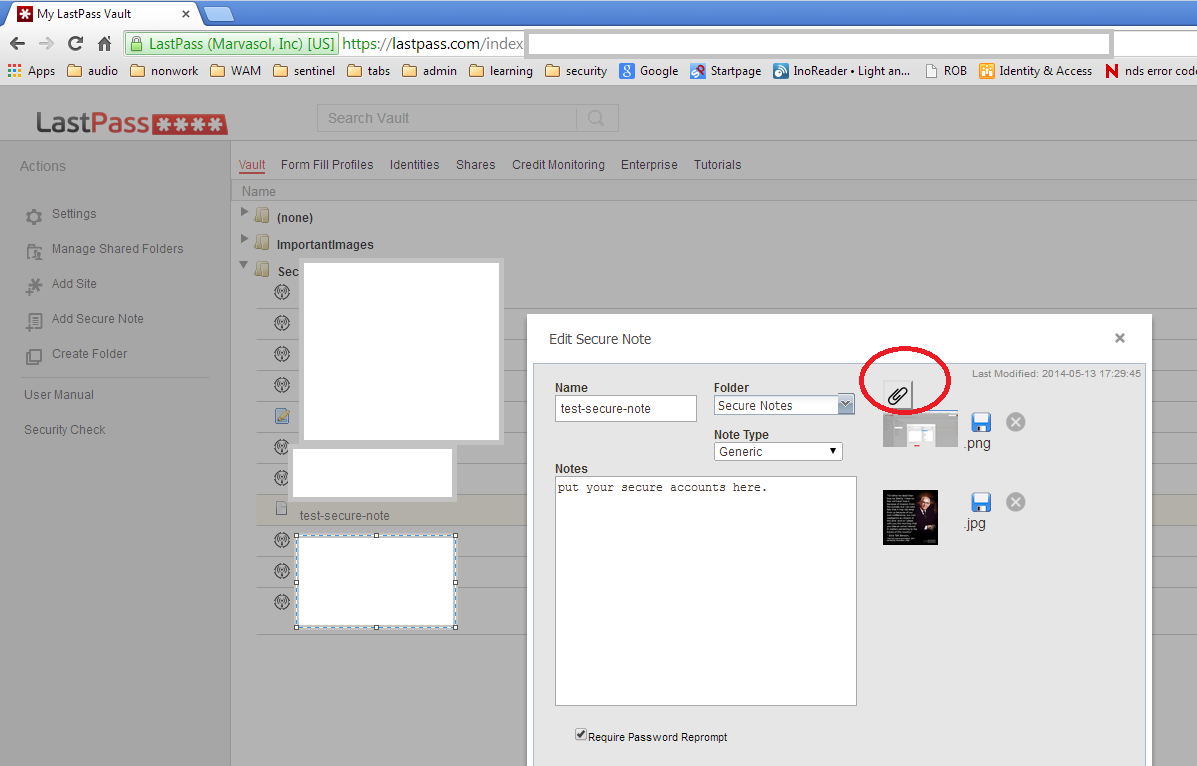The width and height of the screenshot is (1197, 766).
Task: Click inside the Notes text area
Action: pos(705,590)
